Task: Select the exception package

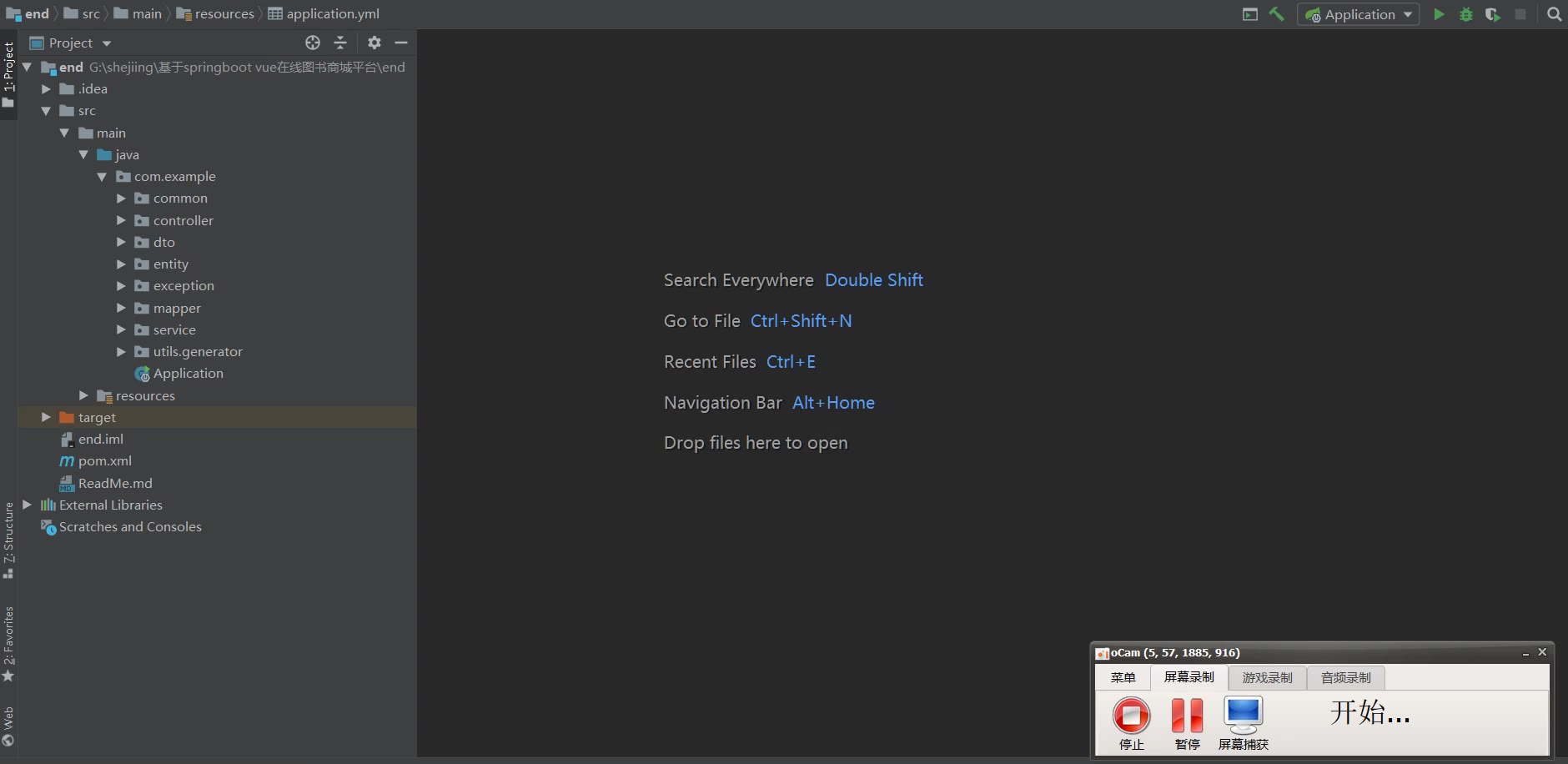Action: click(183, 285)
